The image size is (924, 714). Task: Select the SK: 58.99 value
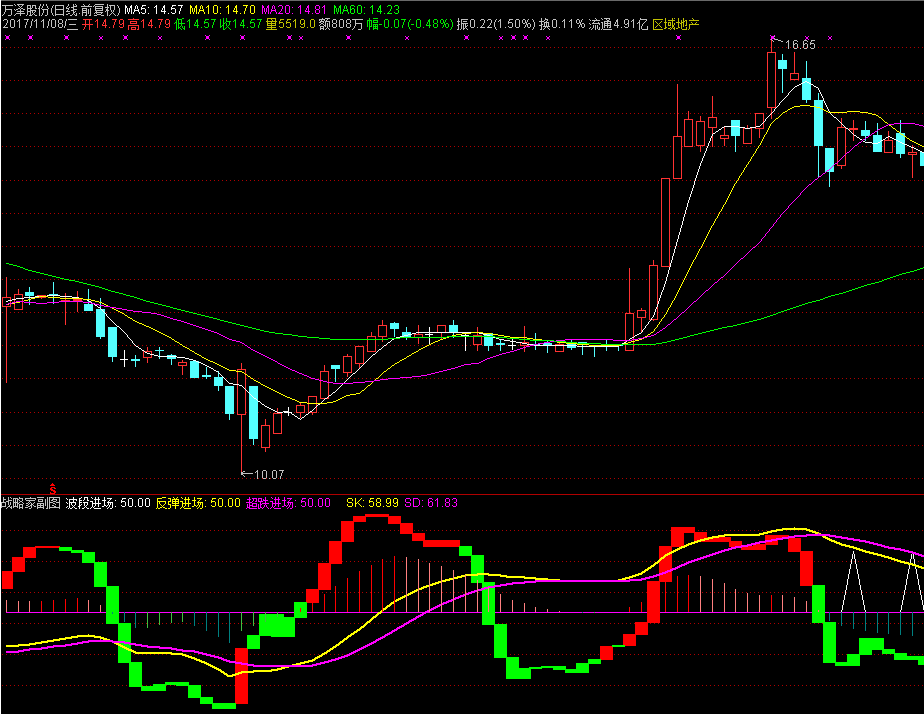click(x=372, y=503)
